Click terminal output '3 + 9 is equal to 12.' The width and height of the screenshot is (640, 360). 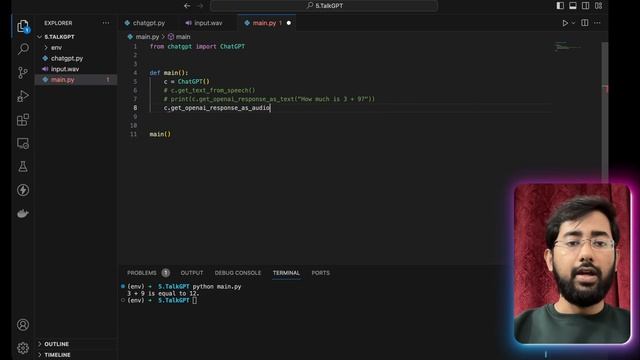coord(163,293)
